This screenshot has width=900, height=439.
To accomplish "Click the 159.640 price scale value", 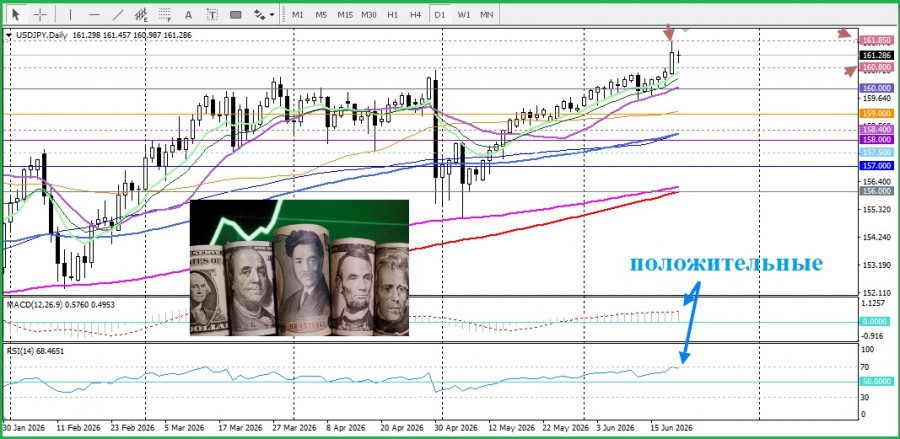I will pyautogui.click(x=876, y=98).
